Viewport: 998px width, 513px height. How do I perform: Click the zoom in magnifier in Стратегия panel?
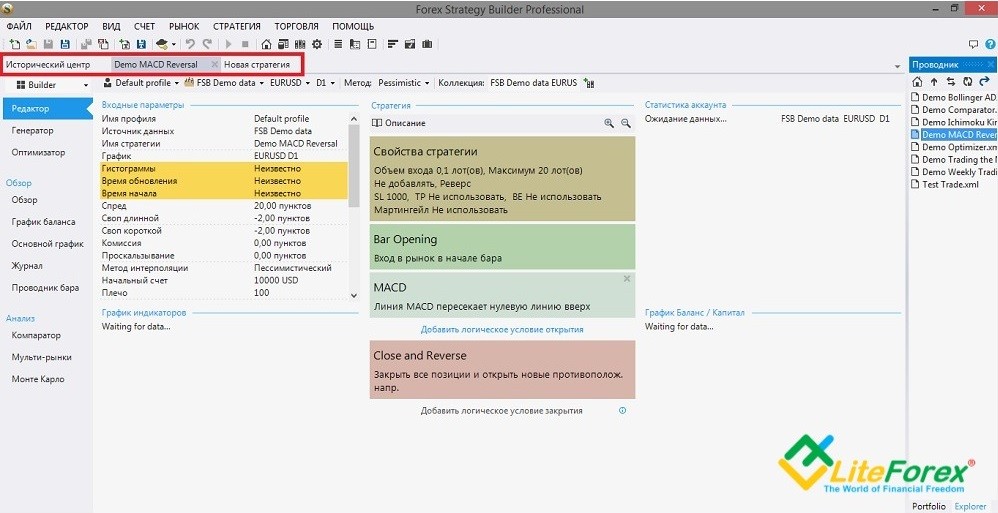pyautogui.click(x=609, y=123)
